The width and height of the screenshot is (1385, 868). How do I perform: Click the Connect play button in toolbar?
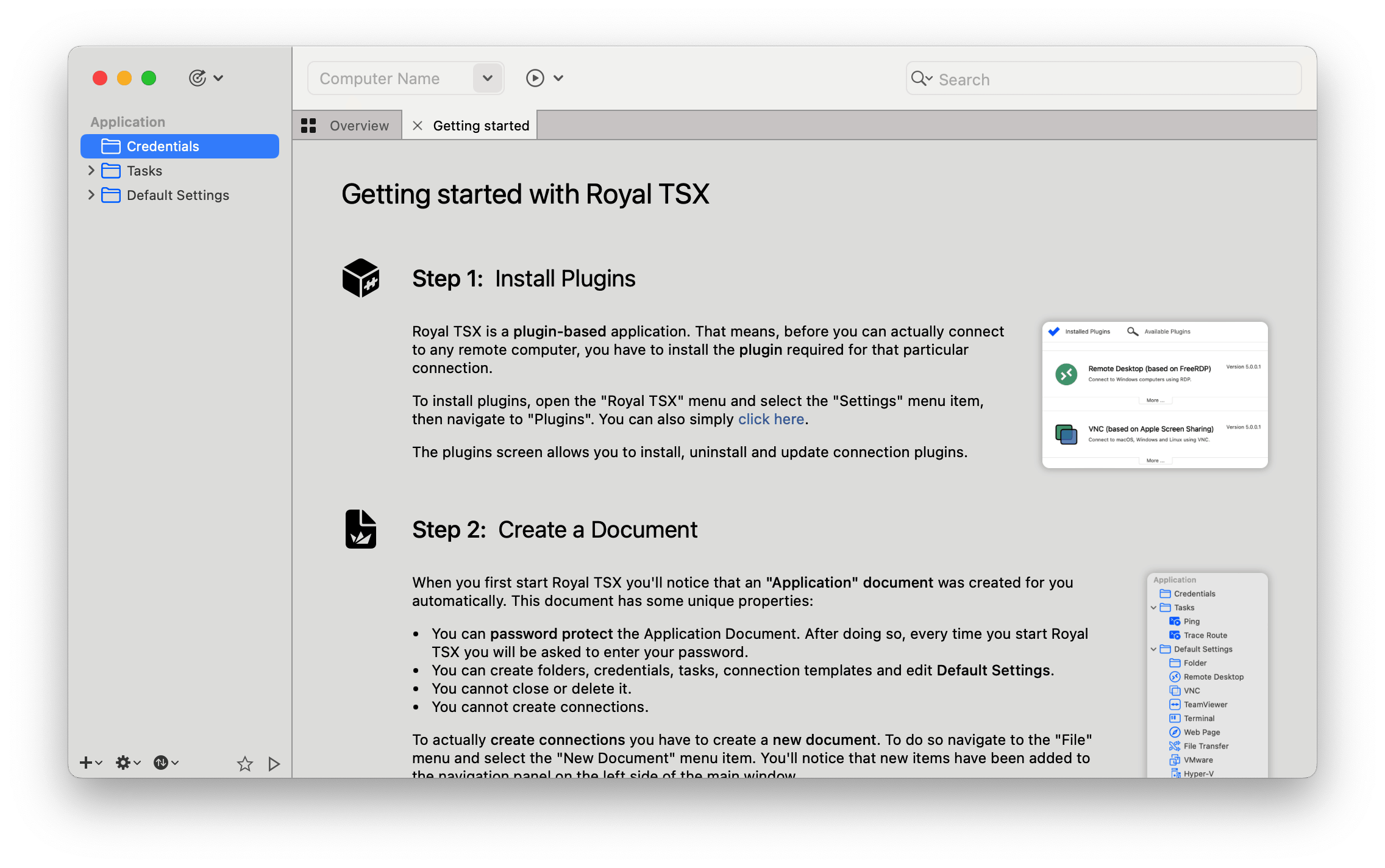pos(535,78)
